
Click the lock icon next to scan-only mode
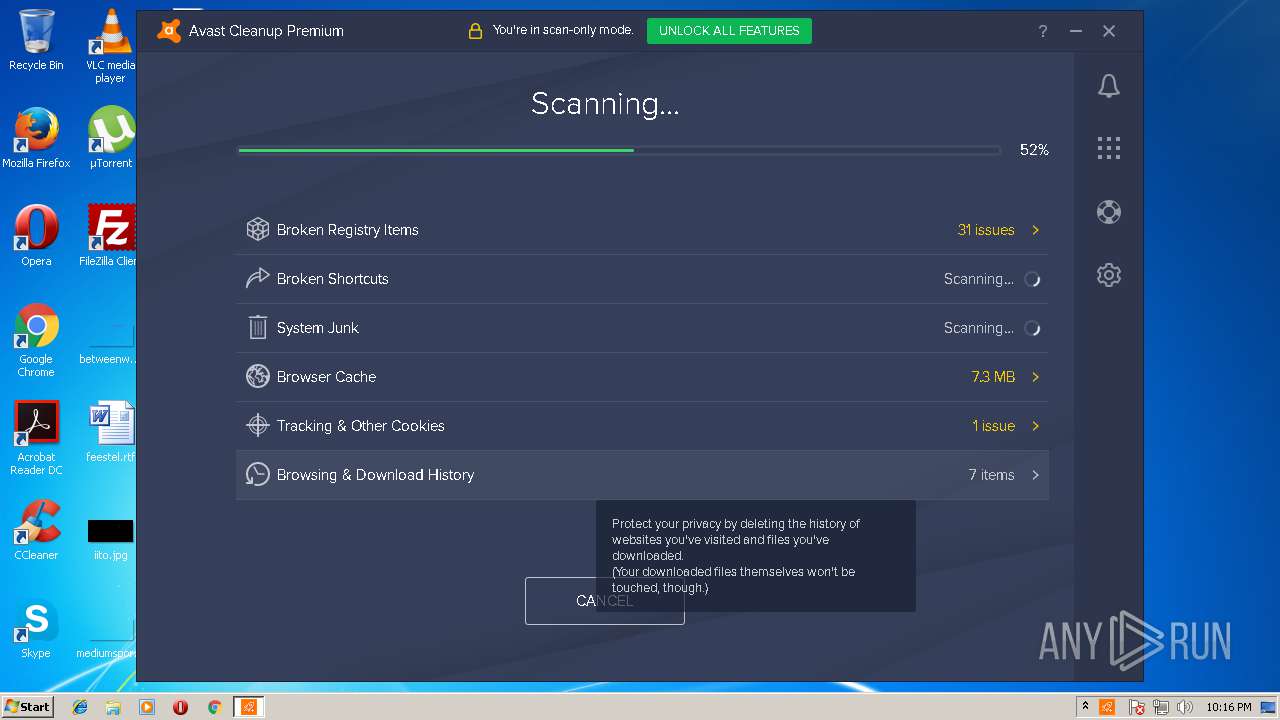coord(475,31)
